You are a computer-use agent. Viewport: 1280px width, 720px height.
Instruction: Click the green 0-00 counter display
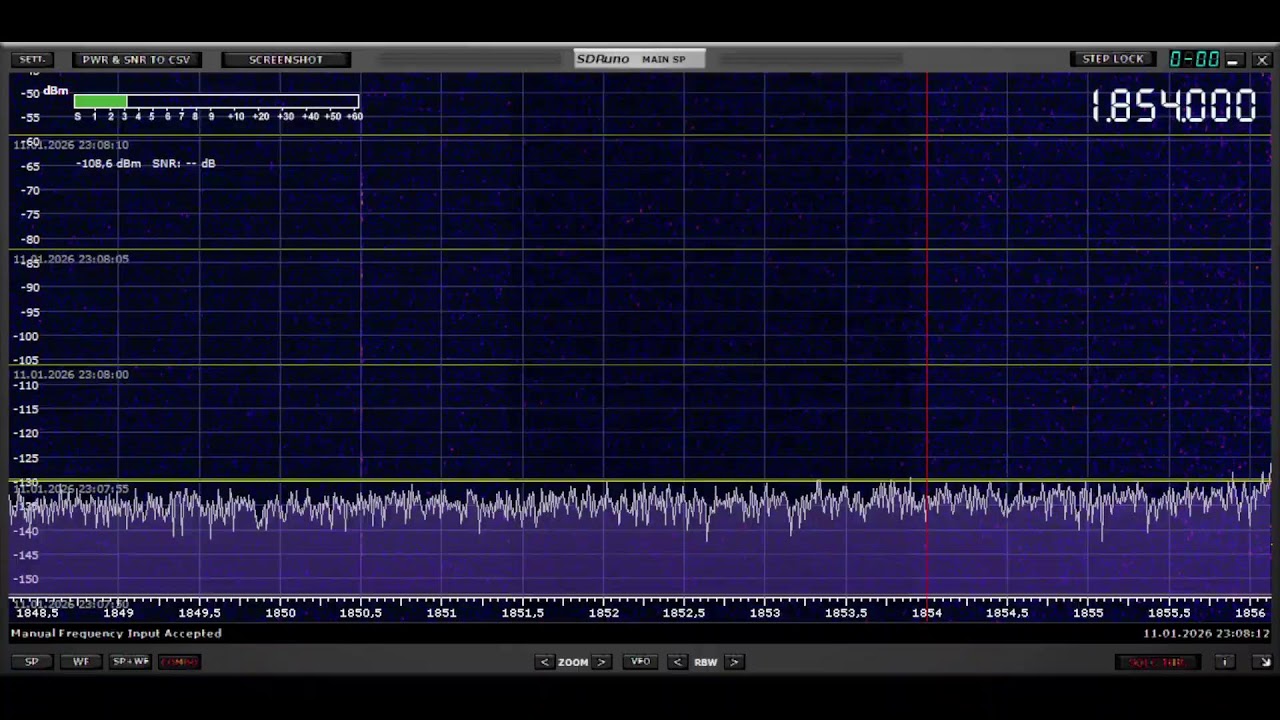point(1194,60)
